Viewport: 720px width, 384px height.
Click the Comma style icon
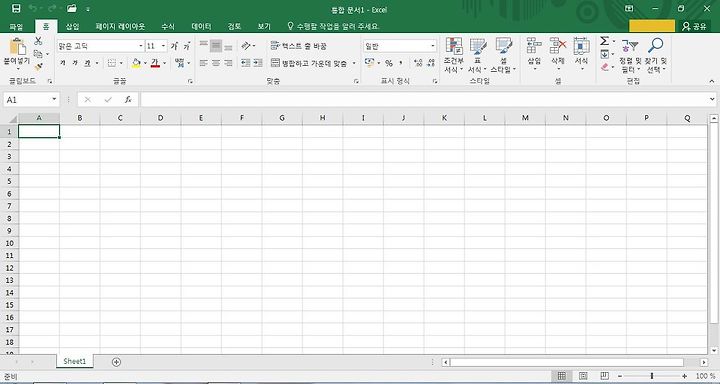tap(401, 63)
